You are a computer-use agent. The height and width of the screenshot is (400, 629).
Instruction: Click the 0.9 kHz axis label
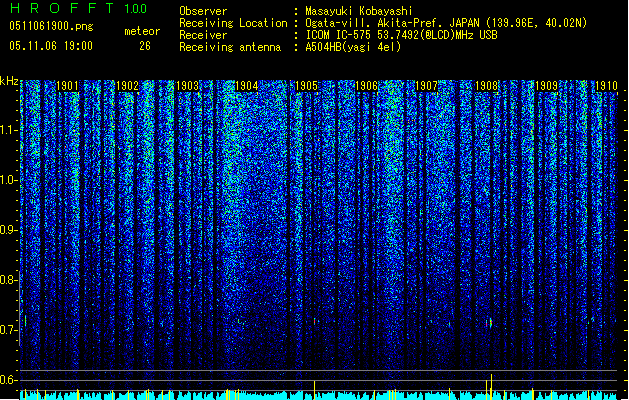8,230
